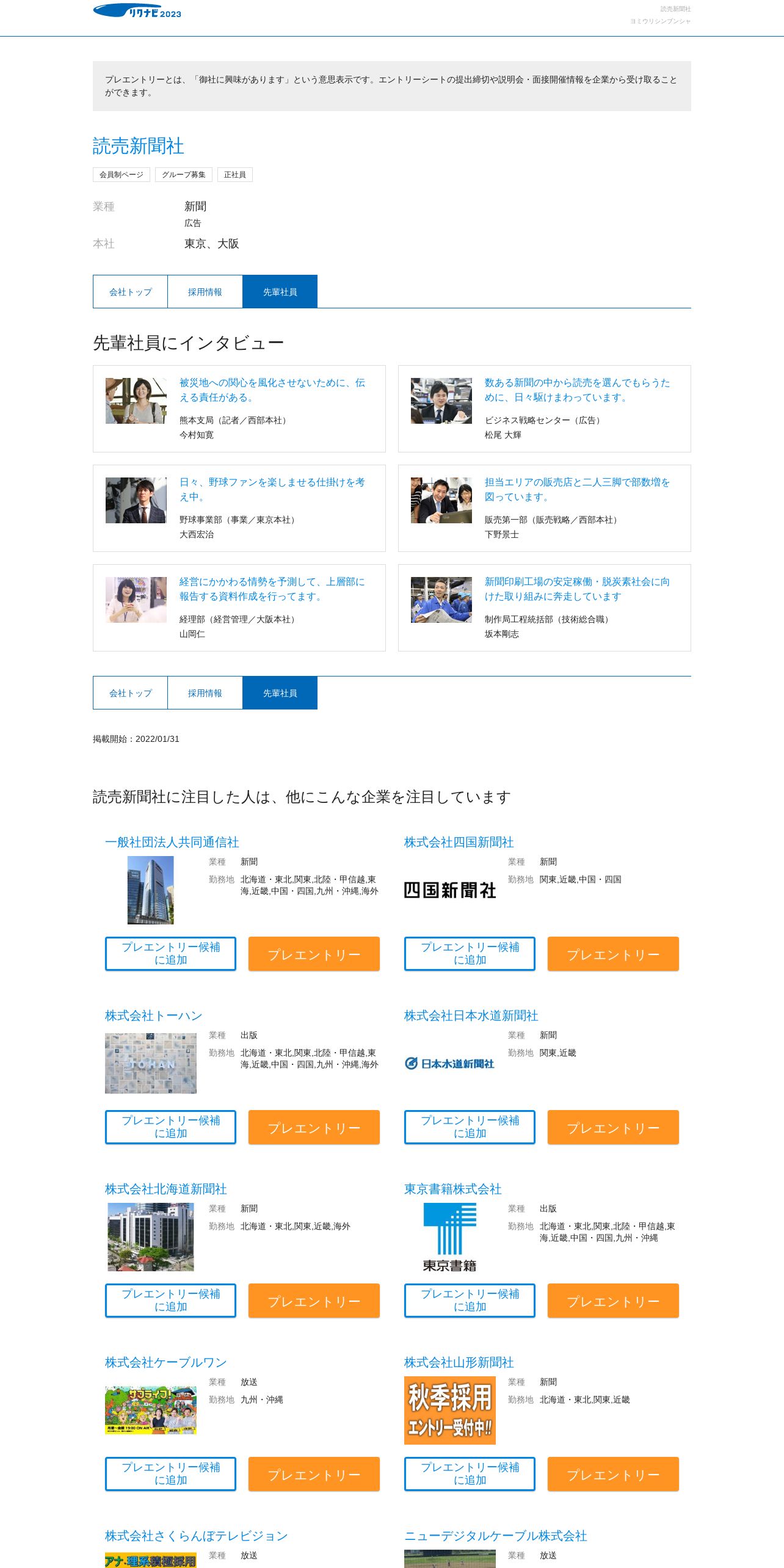The height and width of the screenshot is (1568, 784).
Task: Pre-entry to トーハン with orange button
Action: (314, 1127)
